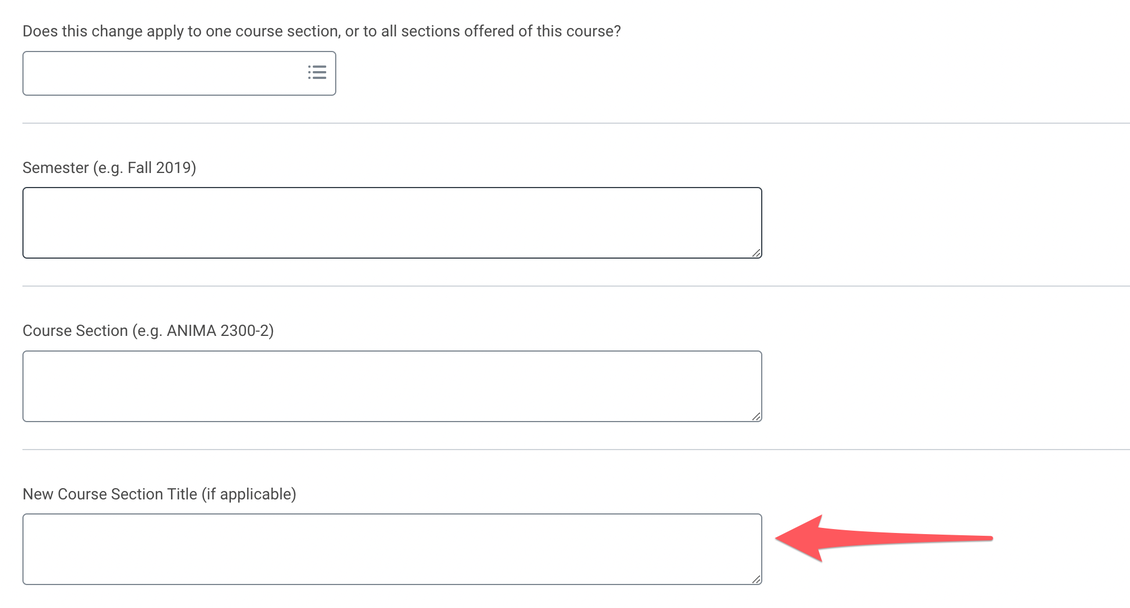The width and height of the screenshot is (1130, 608).
Task: Click the resize grip on Course Section box
Action: pos(755,414)
